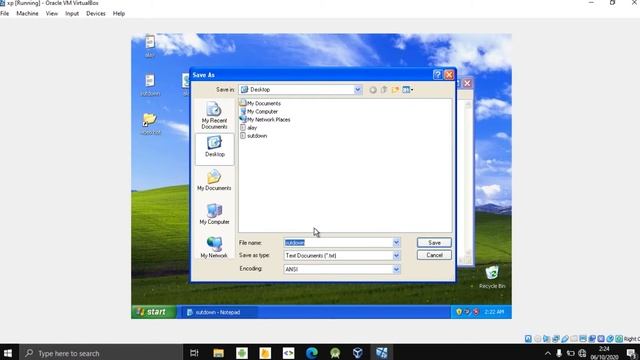Select the sutdown text file in the list
This screenshot has width=640, height=360.
coord(253,136)
